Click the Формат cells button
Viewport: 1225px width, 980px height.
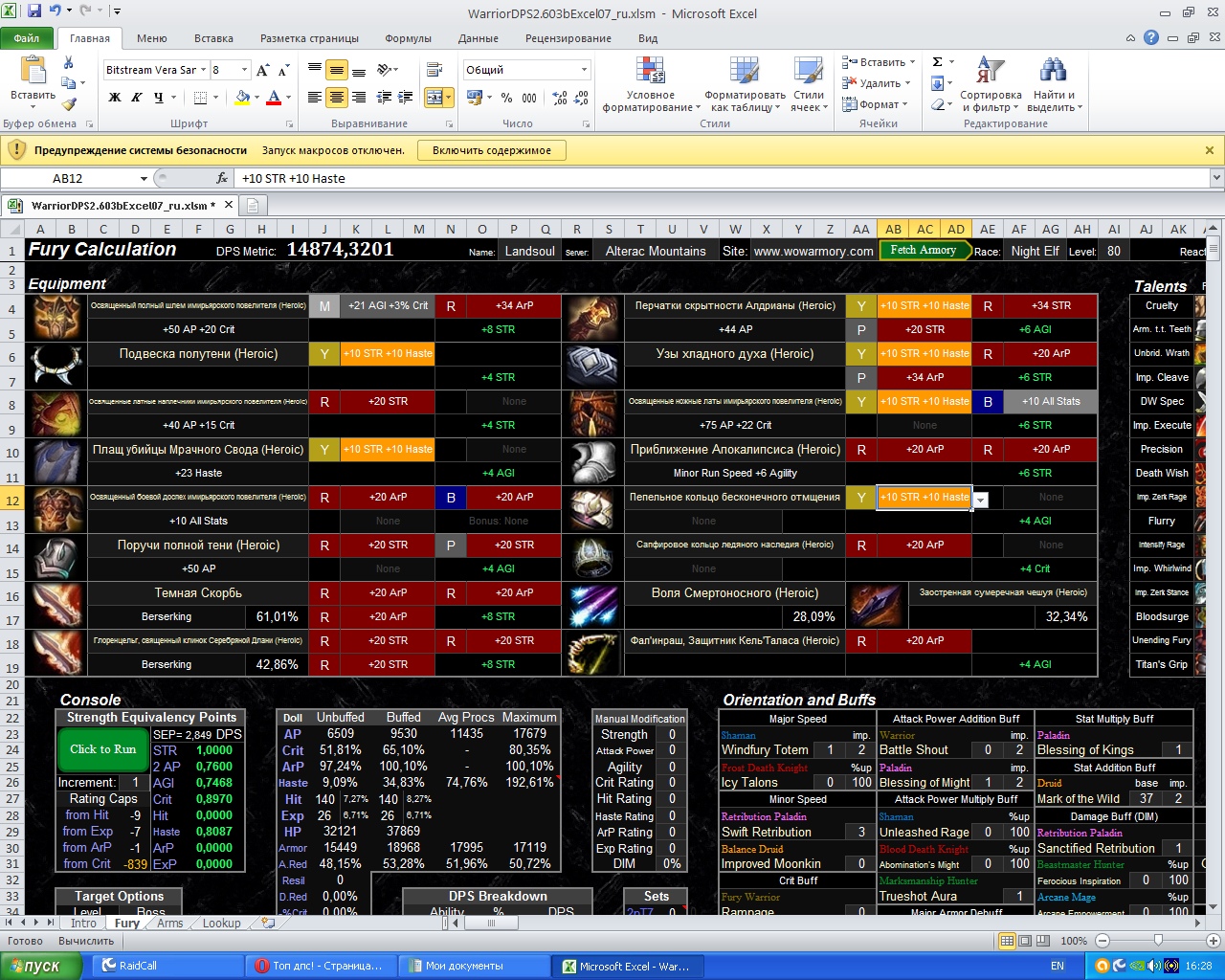pyautogui.click(x=875, y=104)
